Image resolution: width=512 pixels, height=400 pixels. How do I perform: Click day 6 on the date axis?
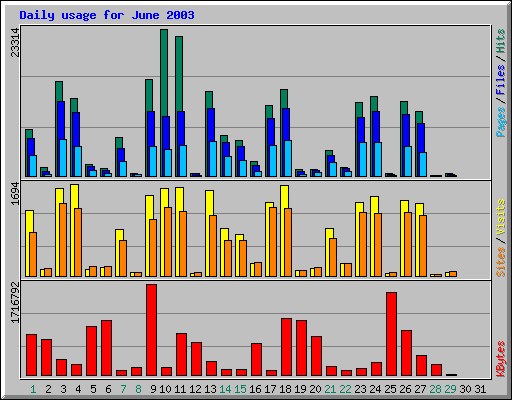click(108, 389)
